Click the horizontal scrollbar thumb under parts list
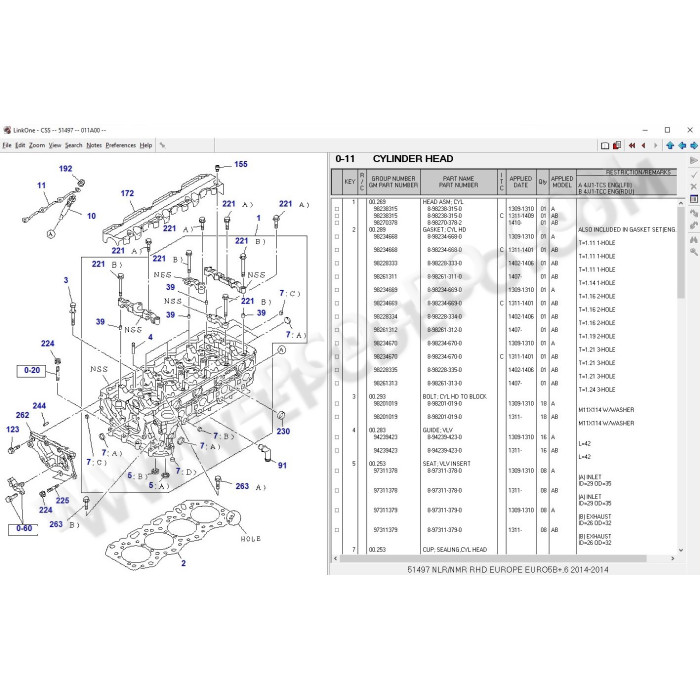This screenshot has width=700, height=700. coord(493,558)
